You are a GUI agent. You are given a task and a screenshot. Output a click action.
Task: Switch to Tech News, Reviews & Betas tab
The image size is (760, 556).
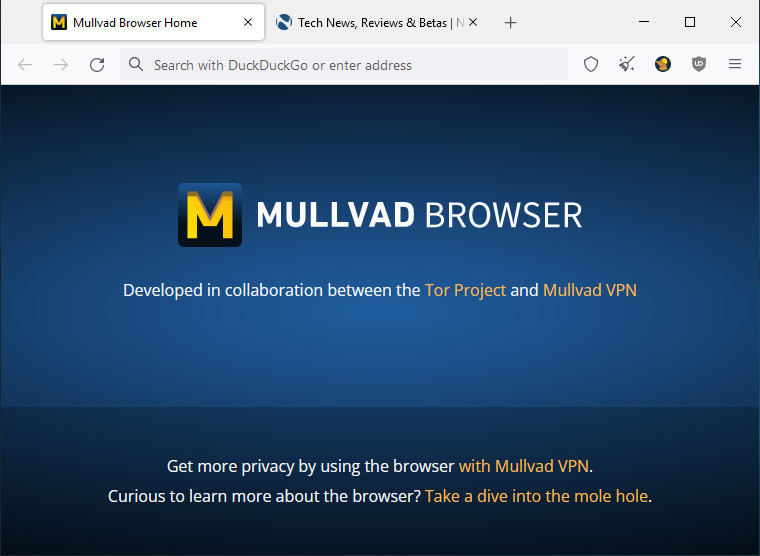tap(370, 22)
